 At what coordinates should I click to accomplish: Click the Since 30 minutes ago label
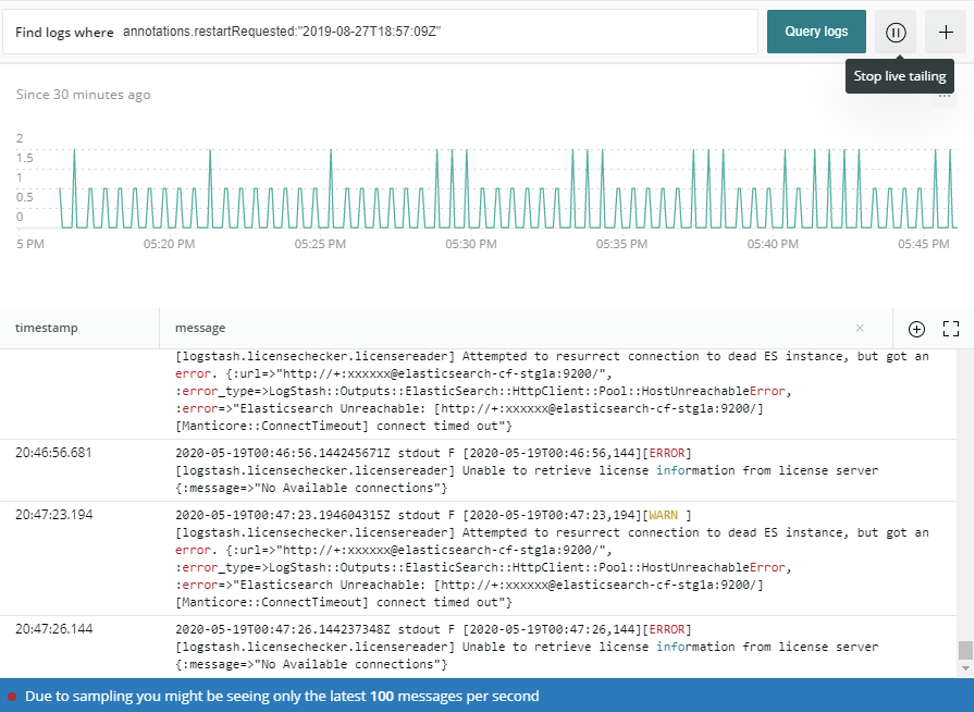coord(83,94)
